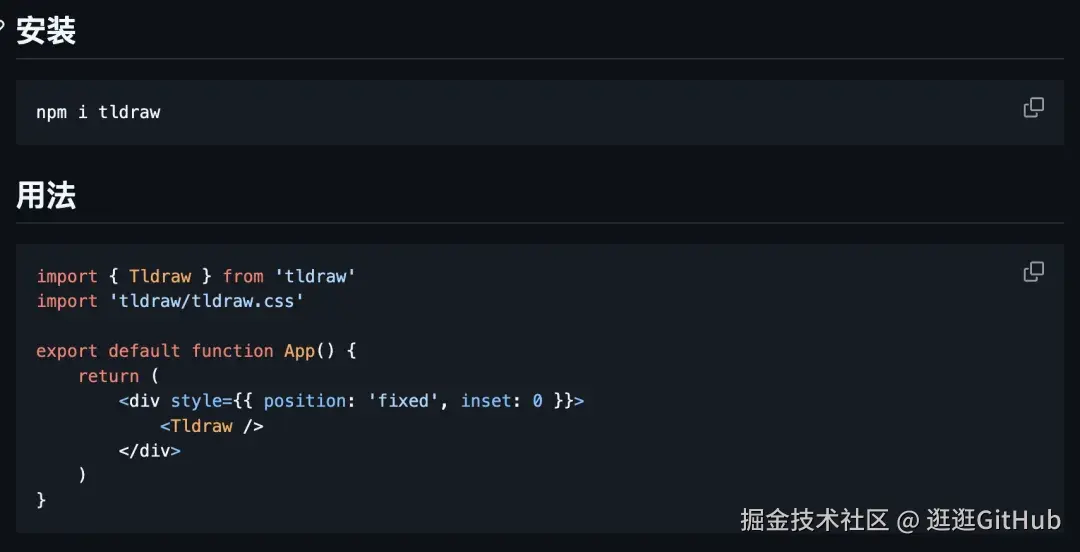Click the 逛逛GitHub author name
1080x552 pixels.
point(993,520)
